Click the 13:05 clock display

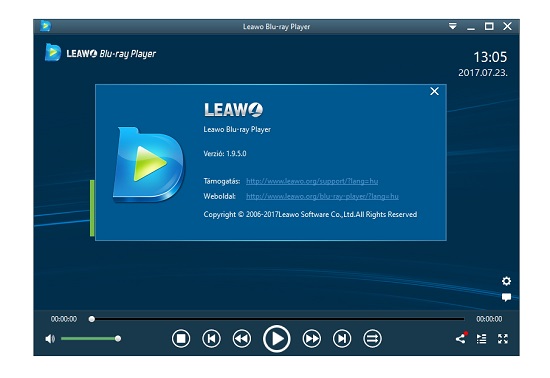490,57
